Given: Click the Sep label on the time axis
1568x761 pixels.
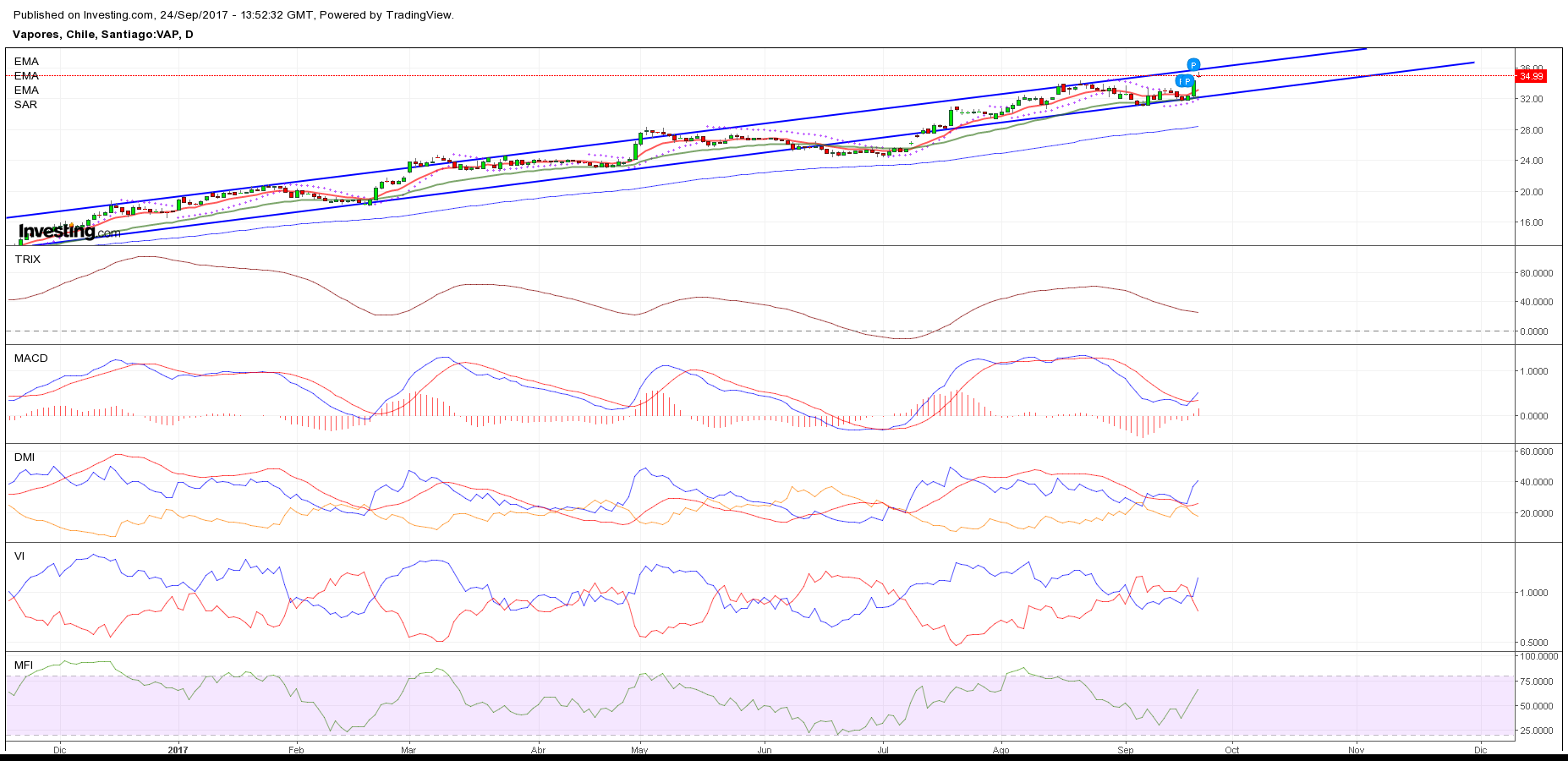Looking at the screenshot, I should pyautogui.click(x=1126, y=750).
